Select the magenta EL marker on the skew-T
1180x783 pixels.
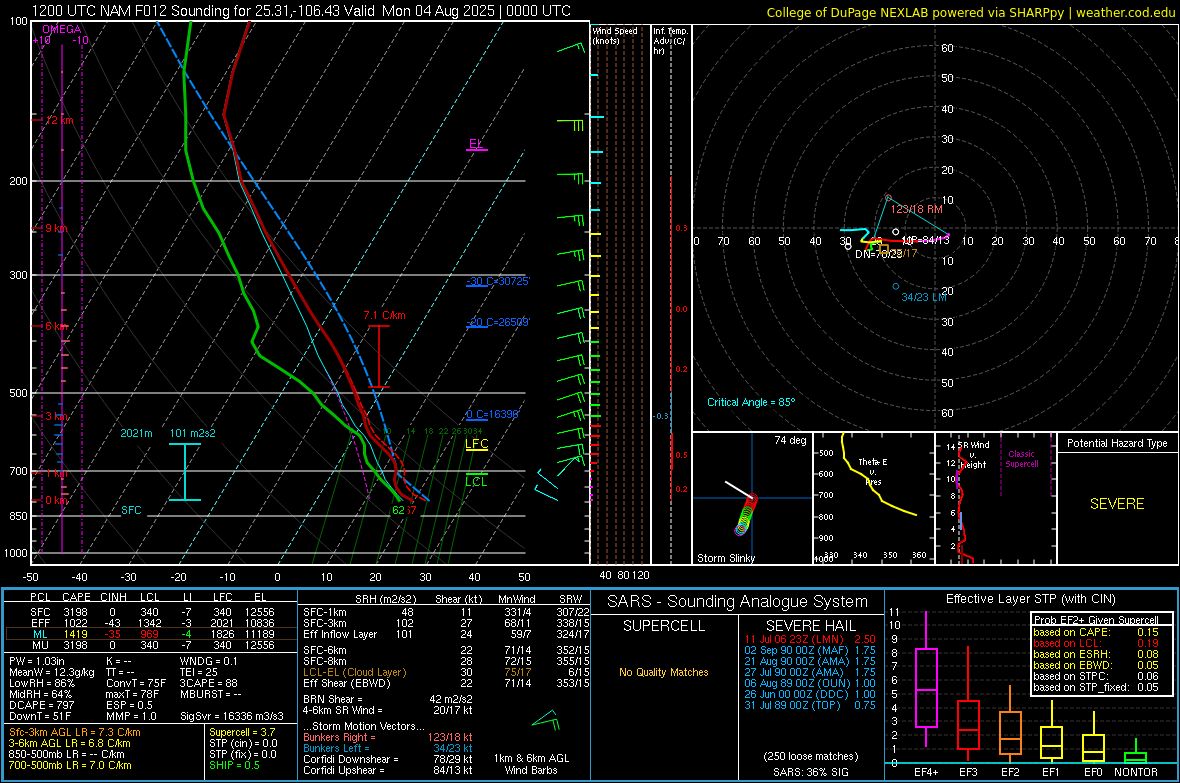point(476,144)
